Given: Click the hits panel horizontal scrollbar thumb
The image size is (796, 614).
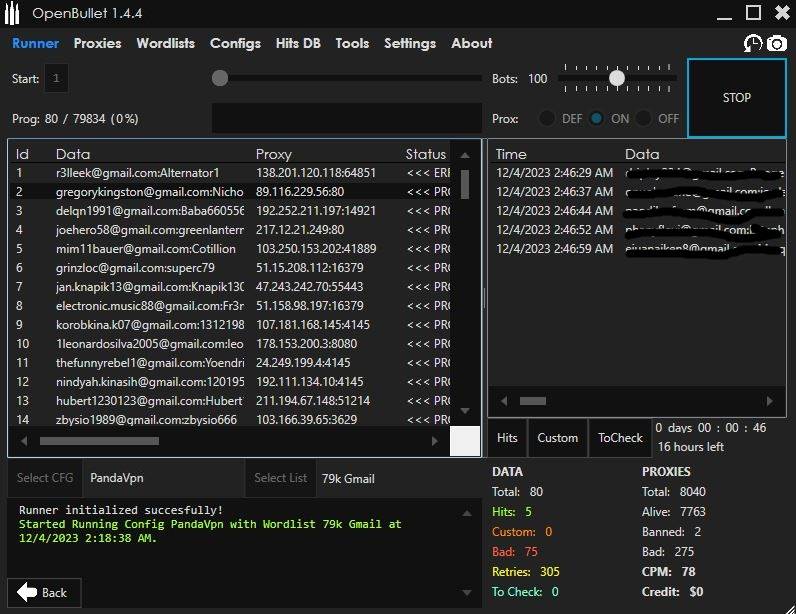Looking at the screenshot, I should coord(533,401).
